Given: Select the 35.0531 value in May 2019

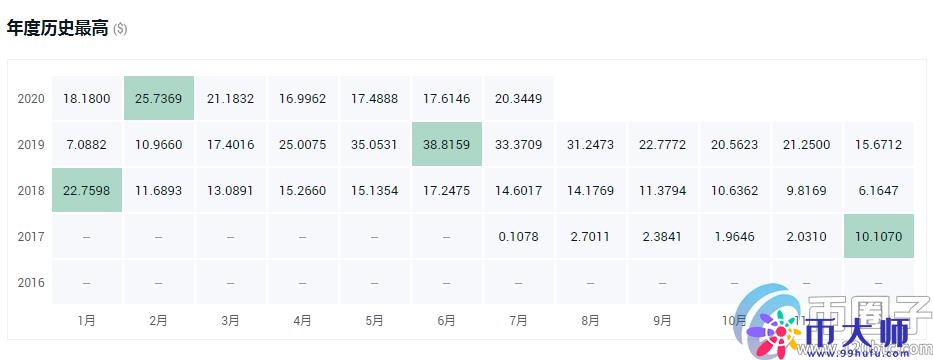Looking at the screenshot, I should coord(374,145).
